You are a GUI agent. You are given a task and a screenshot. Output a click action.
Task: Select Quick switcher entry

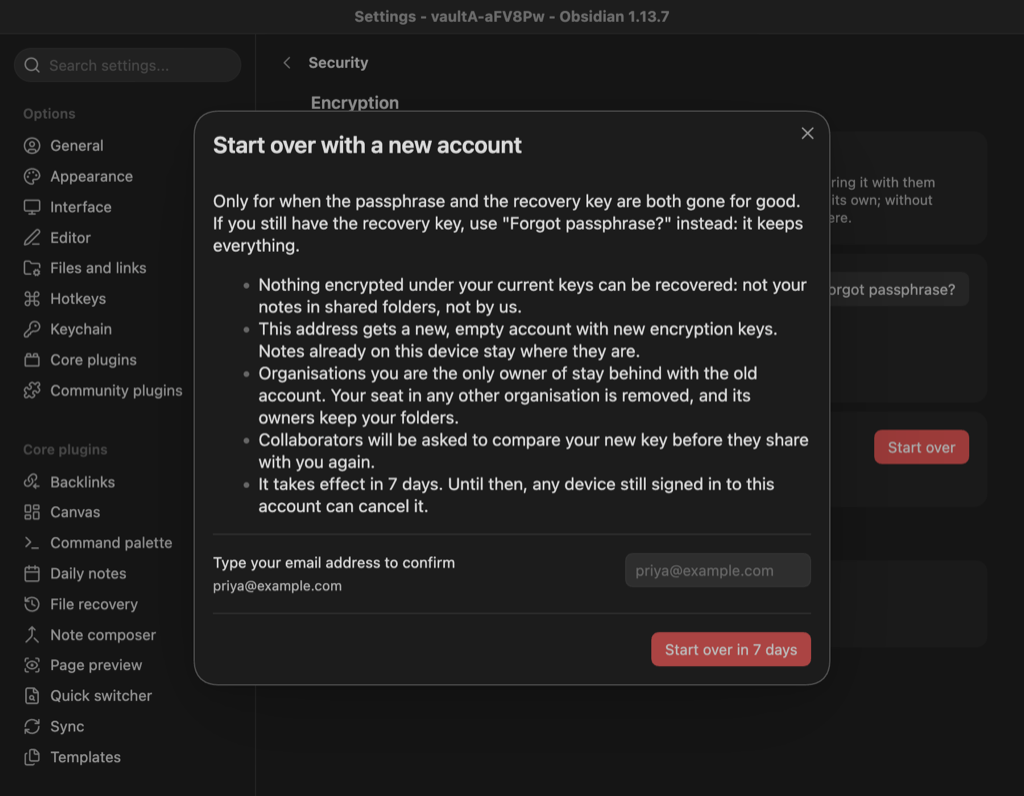(103, 695)
